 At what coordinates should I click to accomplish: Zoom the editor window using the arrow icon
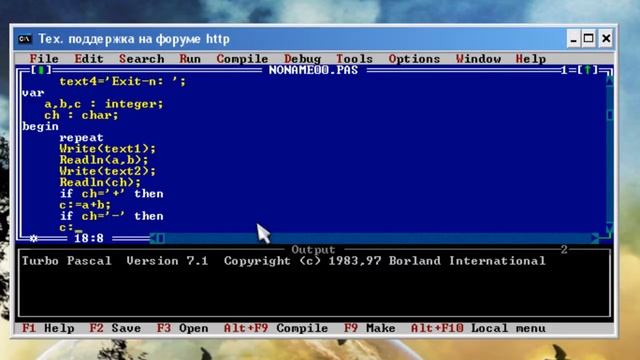(x=587, y=70)
